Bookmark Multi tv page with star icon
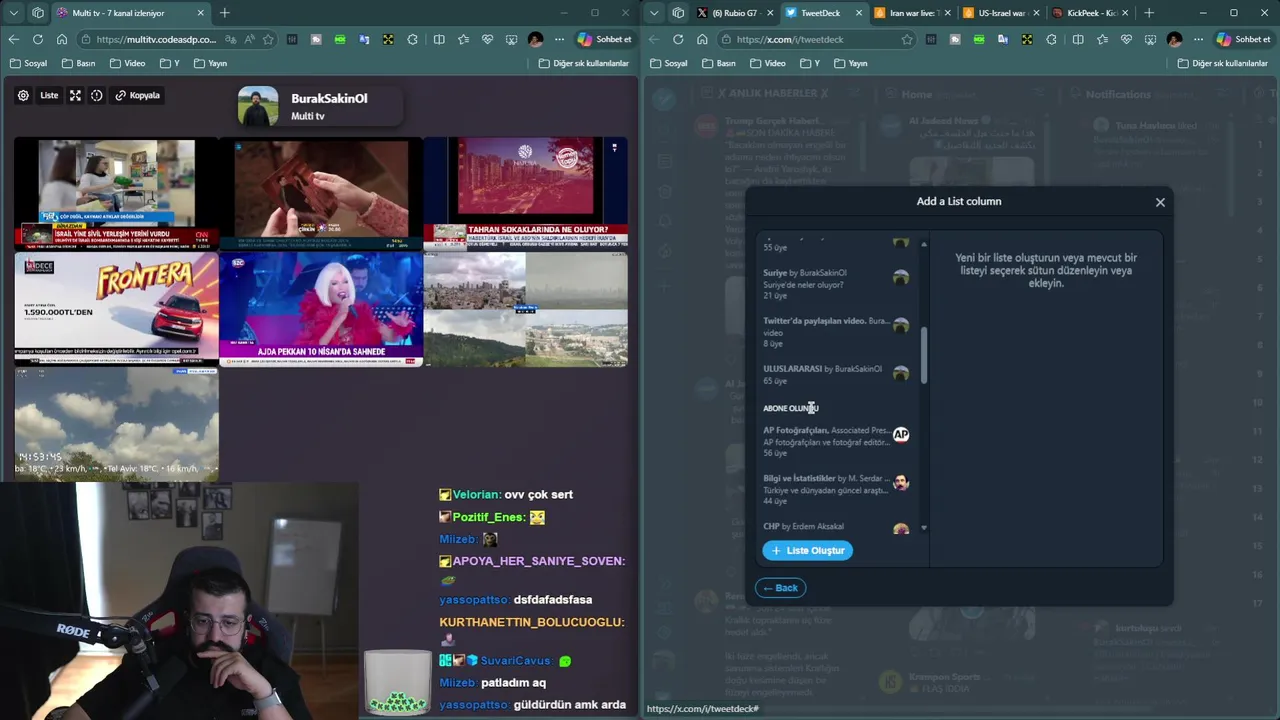The image size is (1280, 720). [268, 39]
